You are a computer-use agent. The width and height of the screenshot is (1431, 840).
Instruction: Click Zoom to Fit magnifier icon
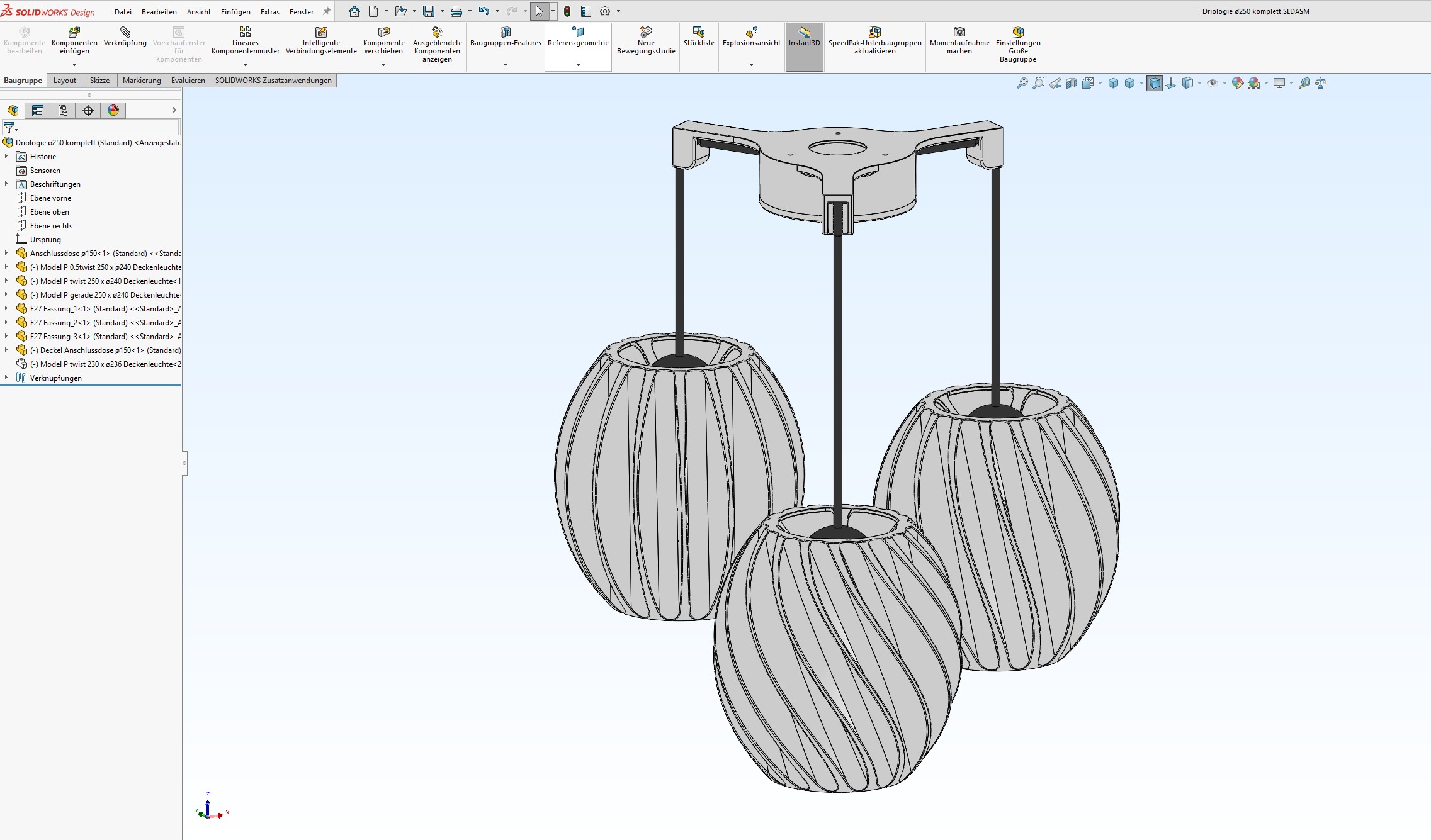pos(1022,83)
